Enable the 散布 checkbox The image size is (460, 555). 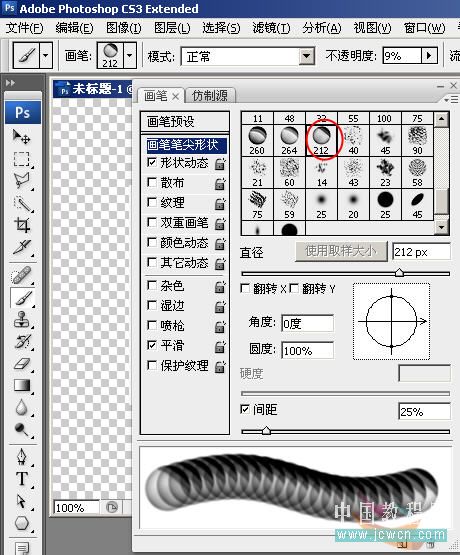pyautogui.click(x=152, y=183)
